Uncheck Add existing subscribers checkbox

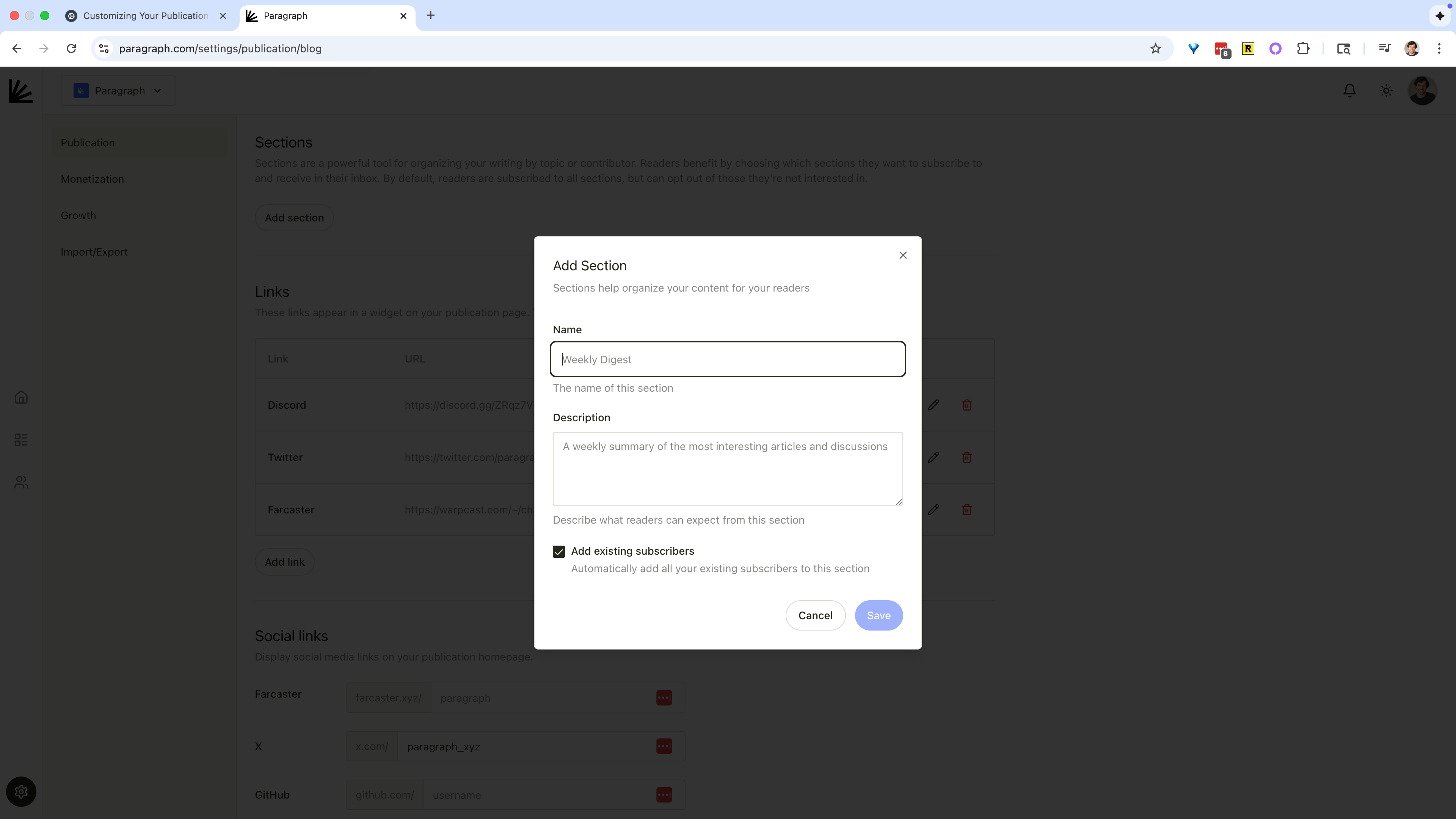tap(559, 552)
